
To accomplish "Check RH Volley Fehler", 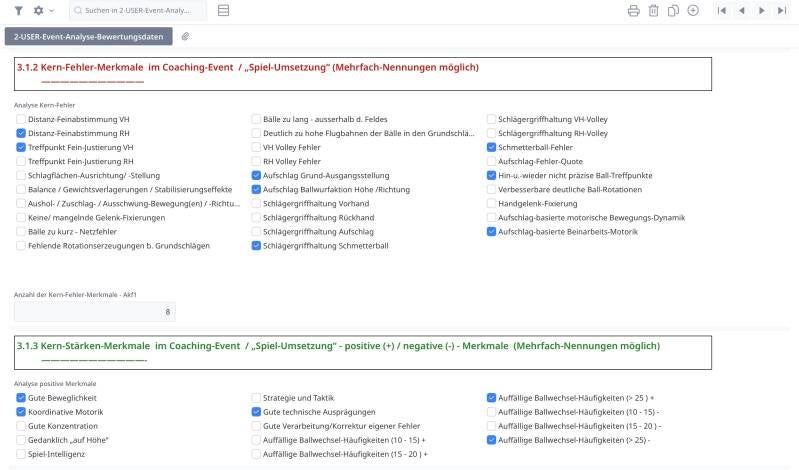I will 256,161.
